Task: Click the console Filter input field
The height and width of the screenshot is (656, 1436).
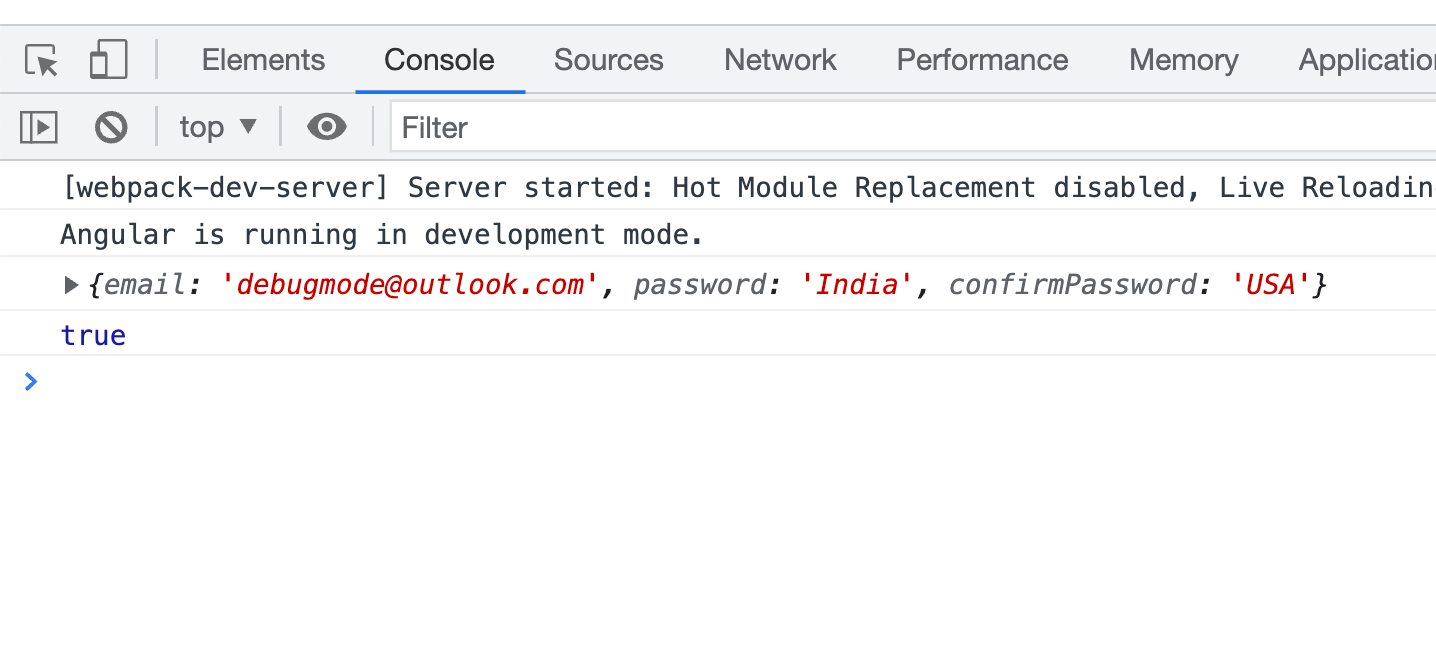Action: point(900,127)
